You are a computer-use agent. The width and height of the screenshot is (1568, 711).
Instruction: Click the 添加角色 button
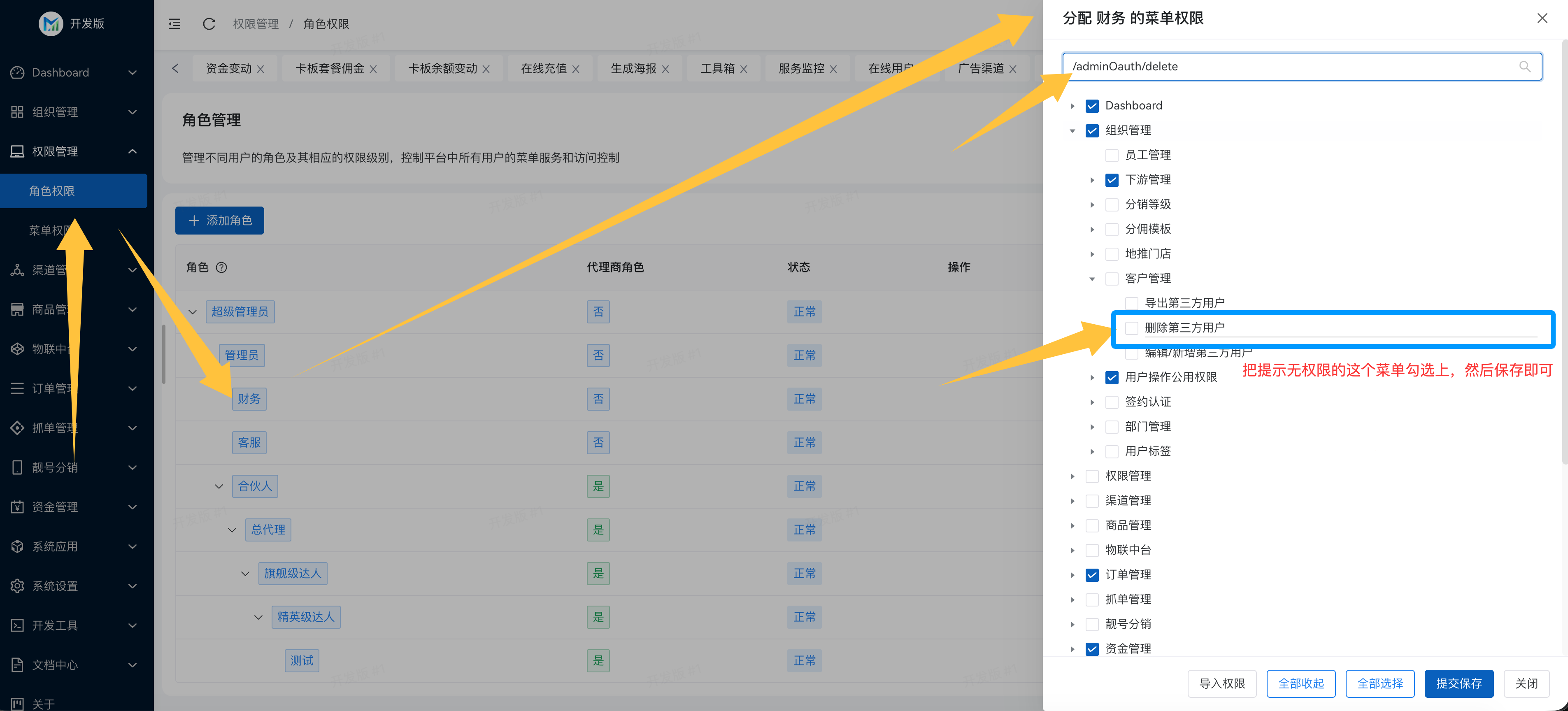point(220,221)
